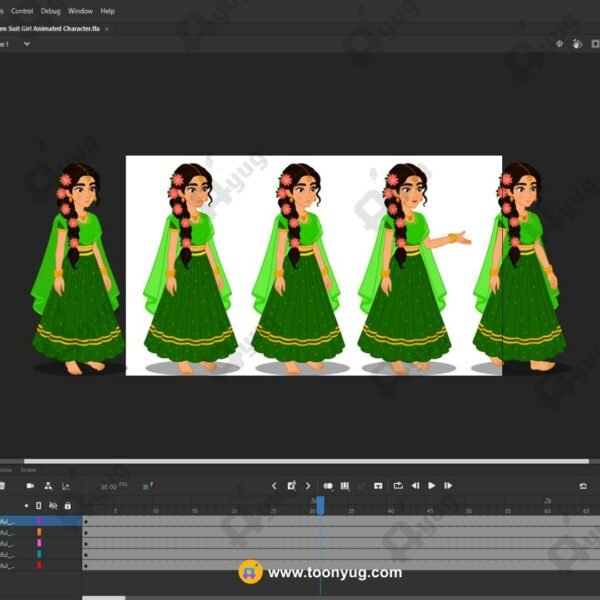Click the delete layer trash icon

coord(2,486)
